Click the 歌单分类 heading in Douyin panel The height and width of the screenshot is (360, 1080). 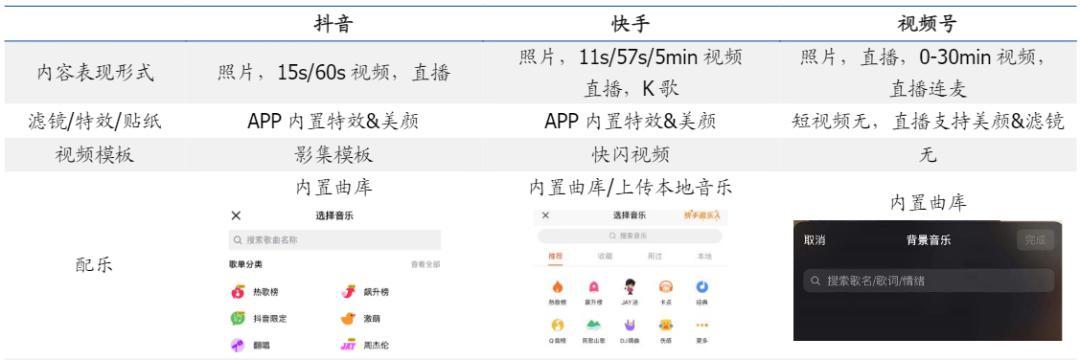(246, 264)
